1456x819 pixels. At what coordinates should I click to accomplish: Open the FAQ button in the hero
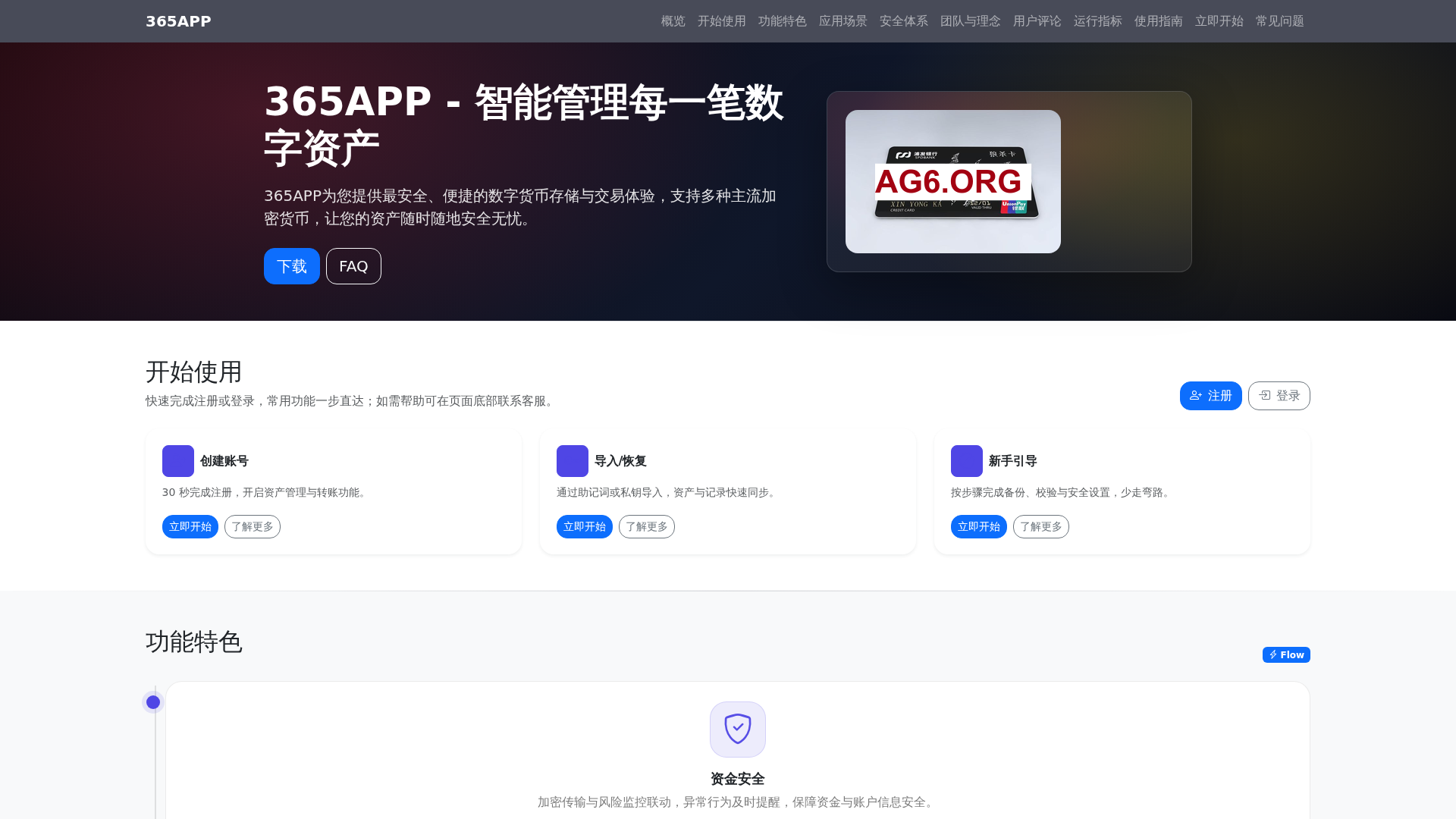click(x=353, y=266)
